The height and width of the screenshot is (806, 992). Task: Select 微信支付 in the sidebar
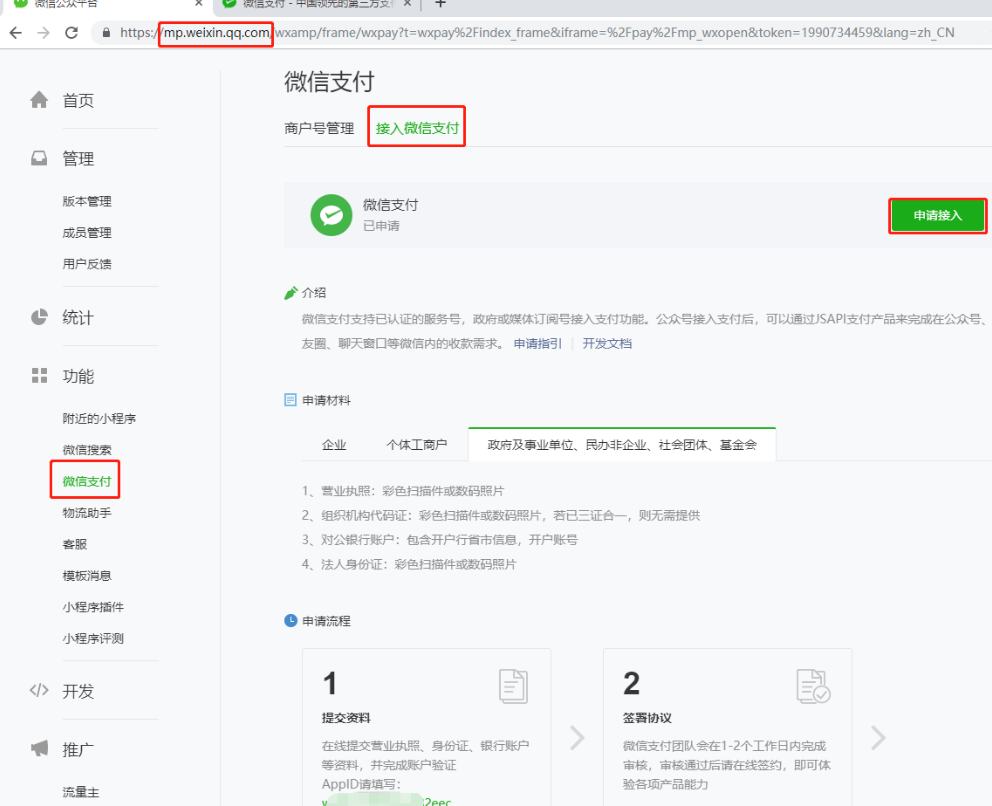(87, 481)
